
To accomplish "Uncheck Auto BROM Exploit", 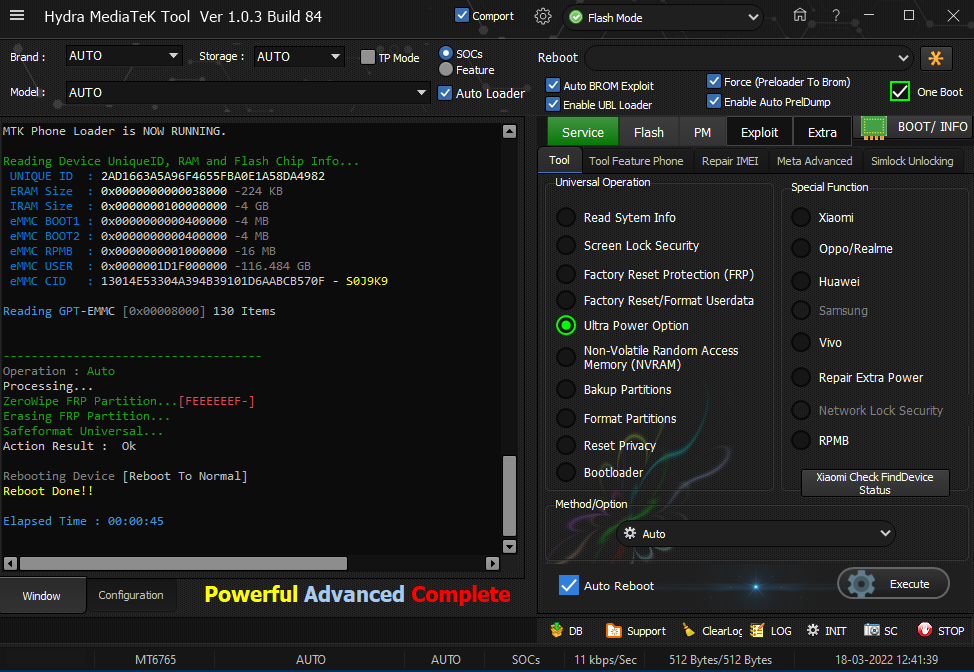I will click(x=553, y=85).
